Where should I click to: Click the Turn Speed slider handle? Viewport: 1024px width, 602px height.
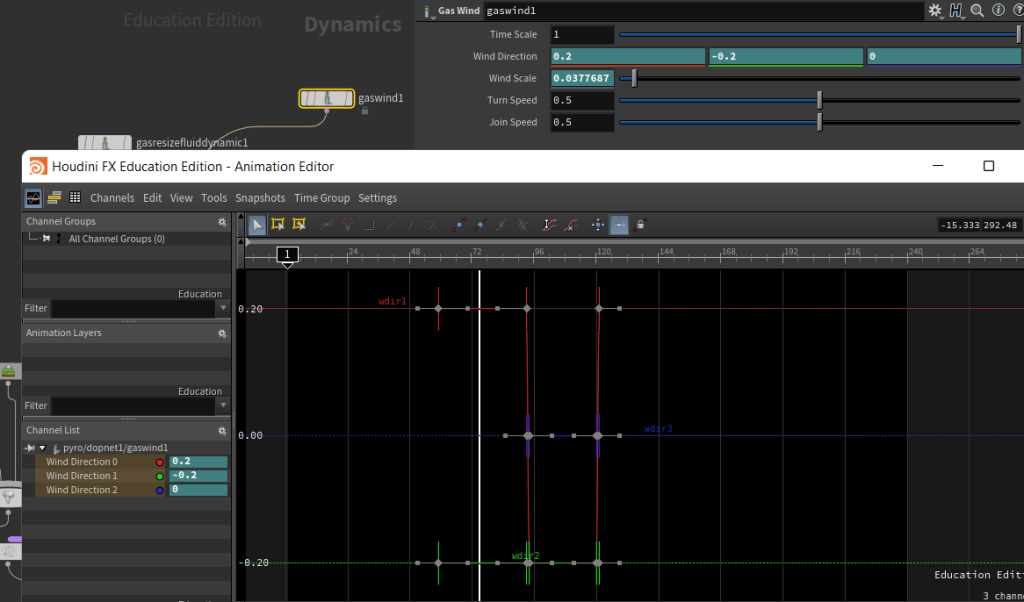(820, 101)
